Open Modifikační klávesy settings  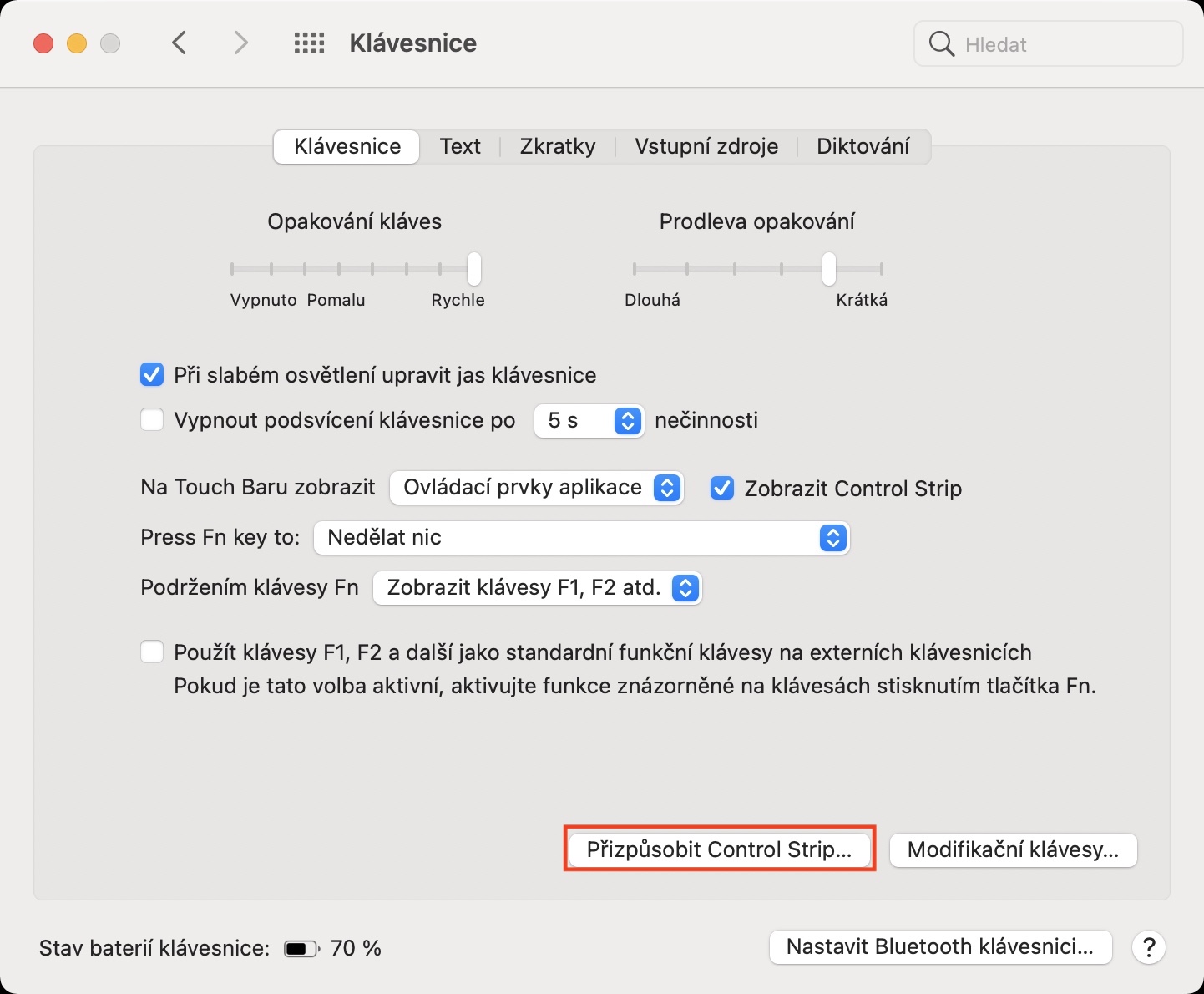[x=1013, y=850]
